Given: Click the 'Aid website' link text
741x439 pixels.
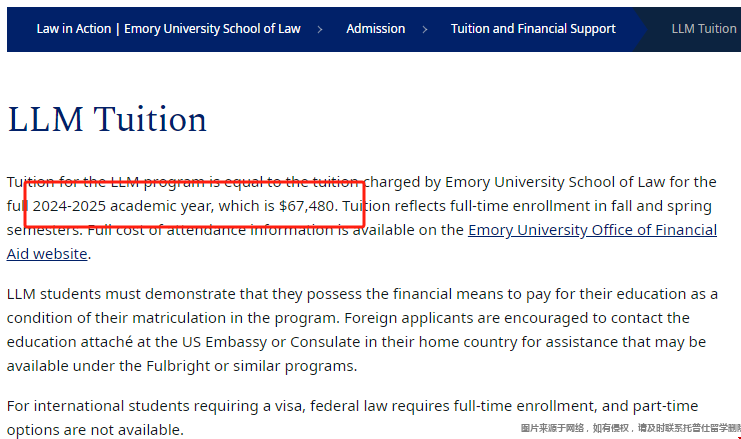Looking at the screenshot, I should click(x=47, y=254).
